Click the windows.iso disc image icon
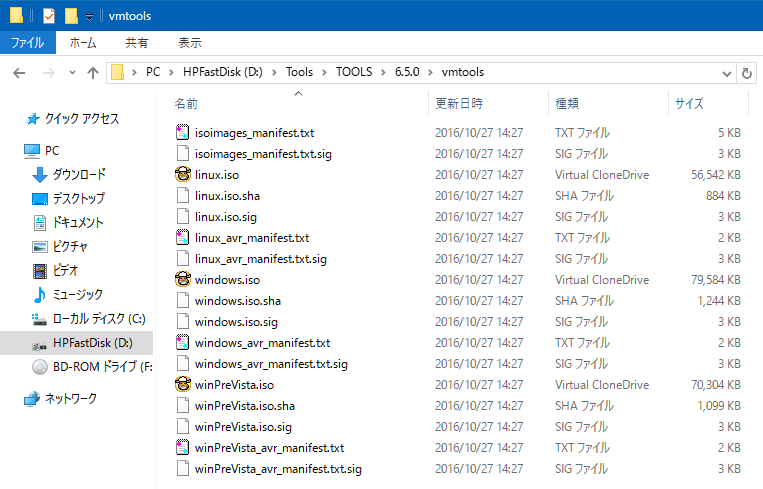763x489 pixels. (182, 279)
